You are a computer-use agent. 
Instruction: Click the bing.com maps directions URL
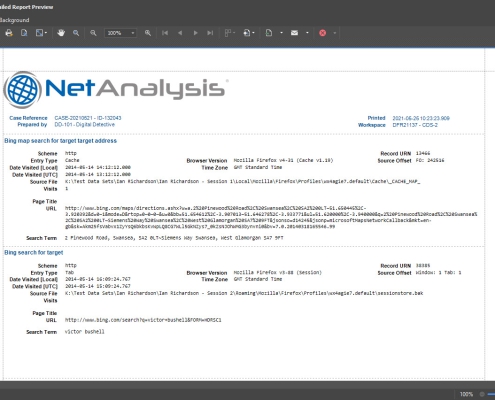pyautogui.click(x=271, y=217)
